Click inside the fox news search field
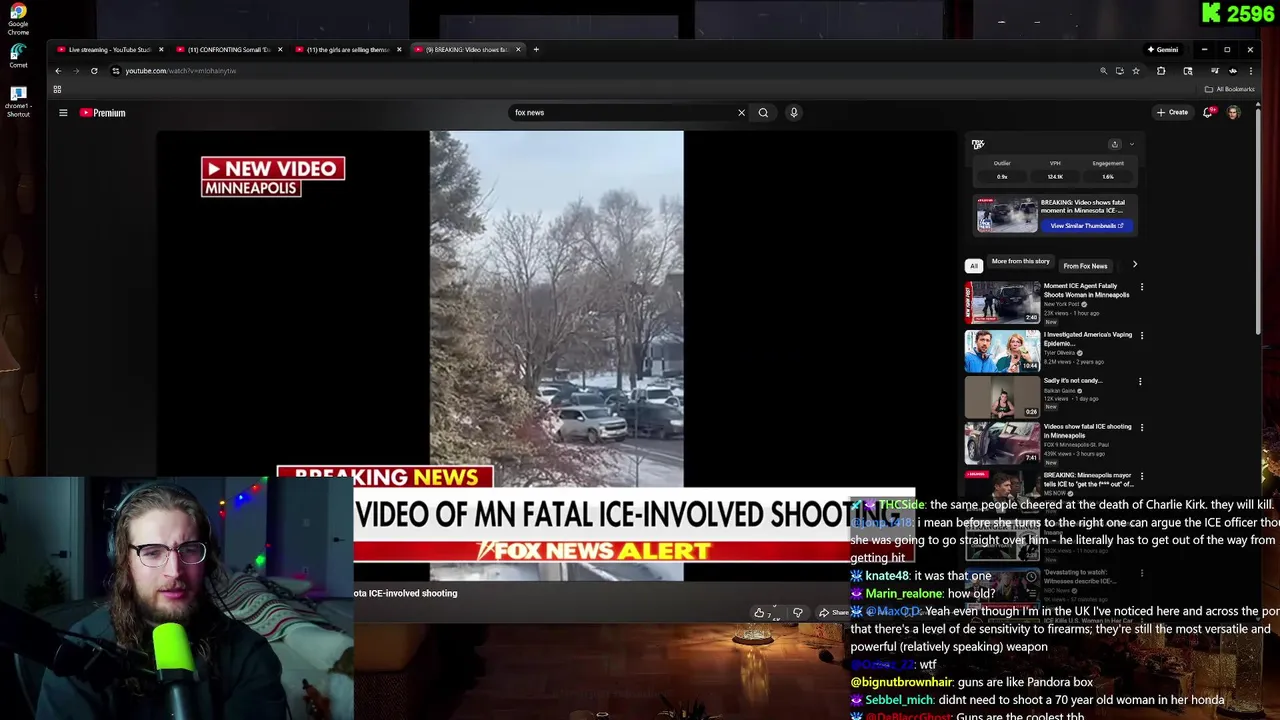 coord(620,113)
